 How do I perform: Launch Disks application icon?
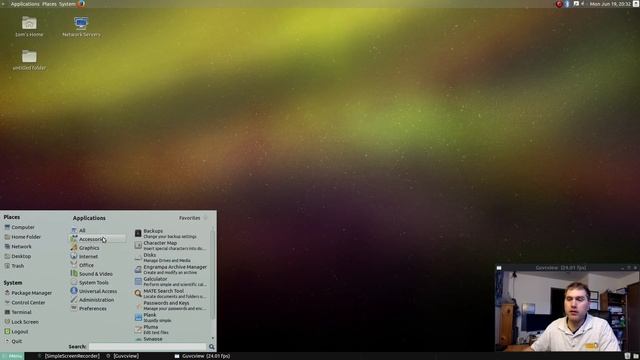pyautogui.click(x=138, y=258)
